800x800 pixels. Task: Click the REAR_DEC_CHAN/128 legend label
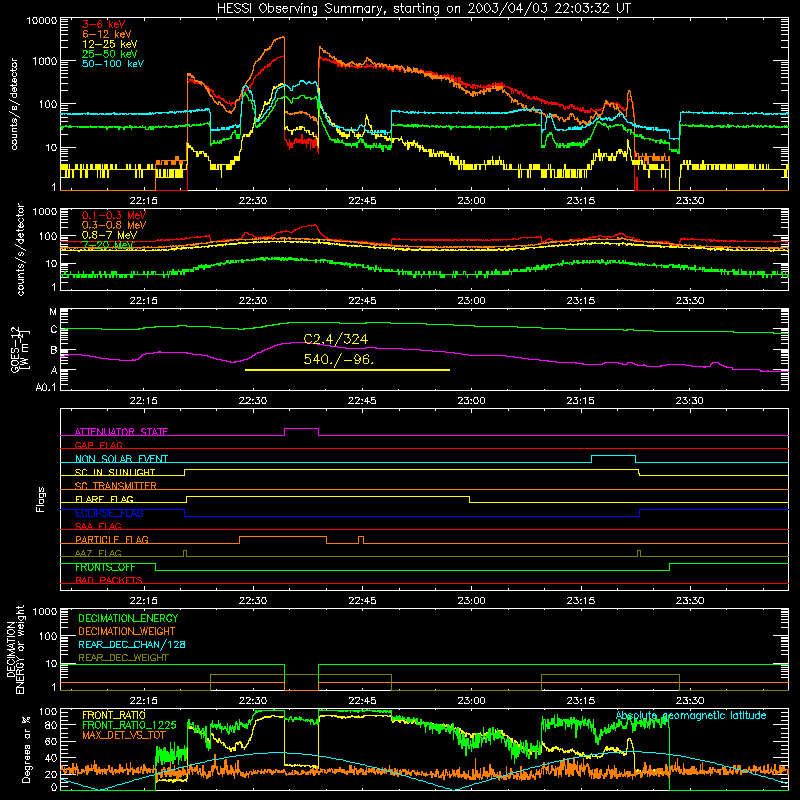pos(132,645)
